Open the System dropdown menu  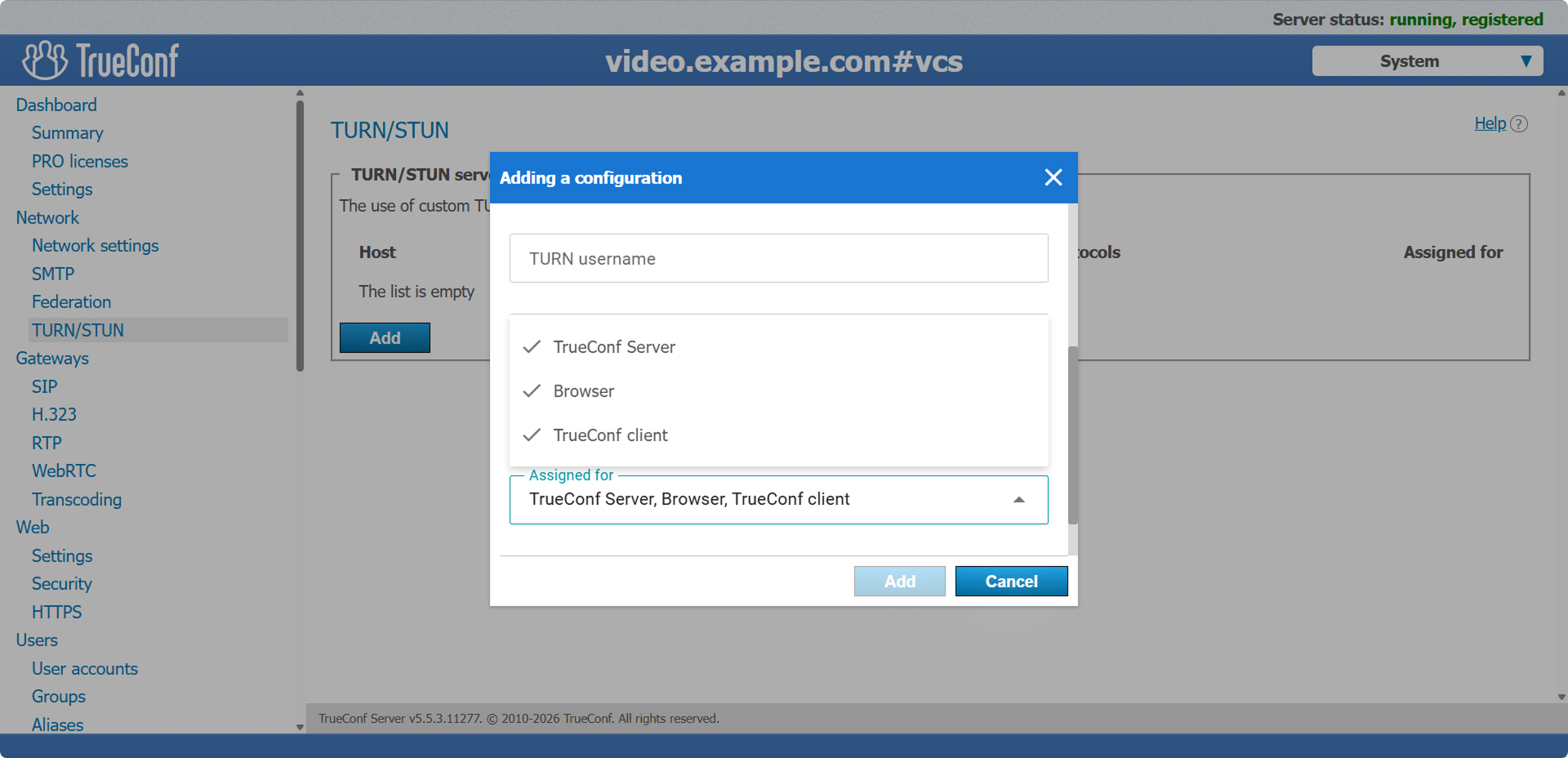pyautogui.click(x=1426, y=61)
